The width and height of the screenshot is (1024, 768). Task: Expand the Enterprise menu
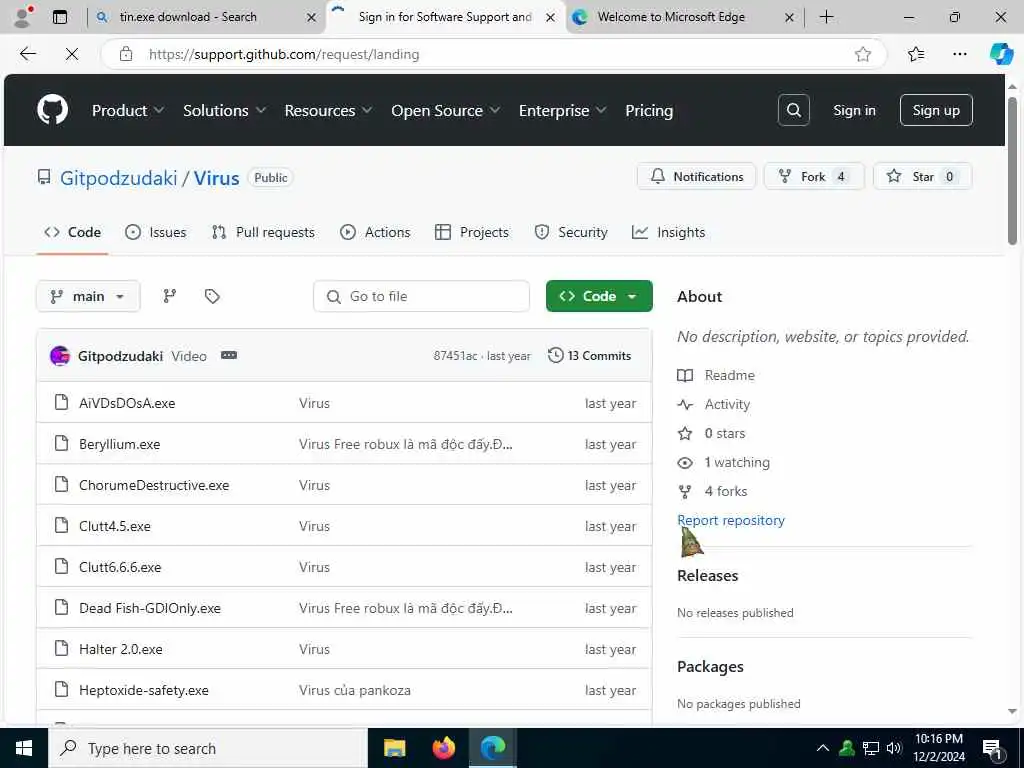[x=562, y=110]
